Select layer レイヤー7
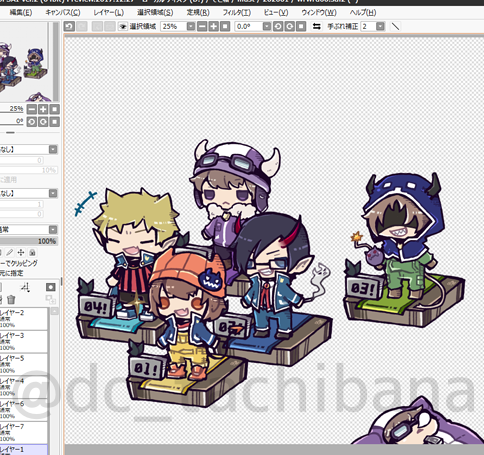This screenshot has width=484, height=455. tap(24, 432)
